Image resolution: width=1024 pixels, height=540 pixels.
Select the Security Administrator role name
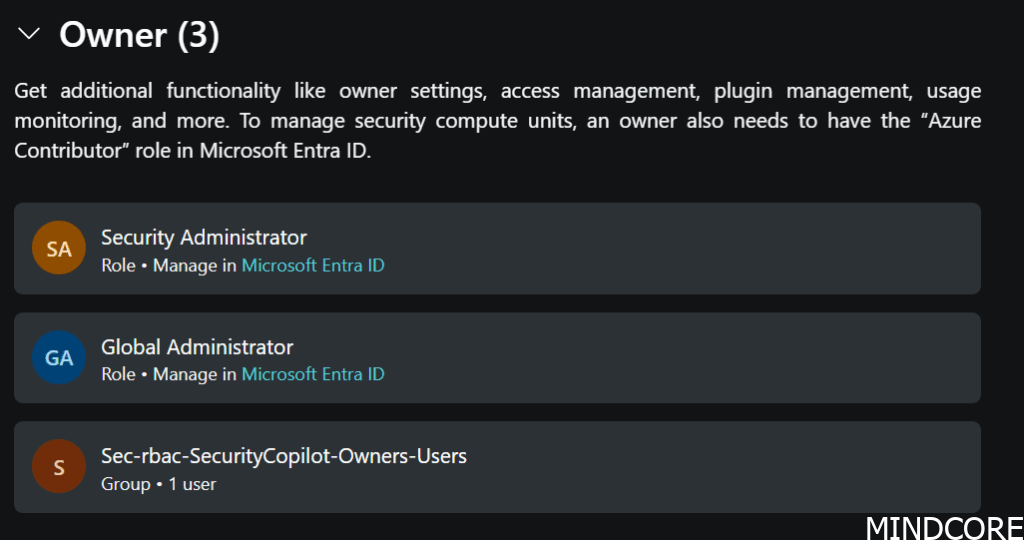pyautogui.click(x=204, y=238)
